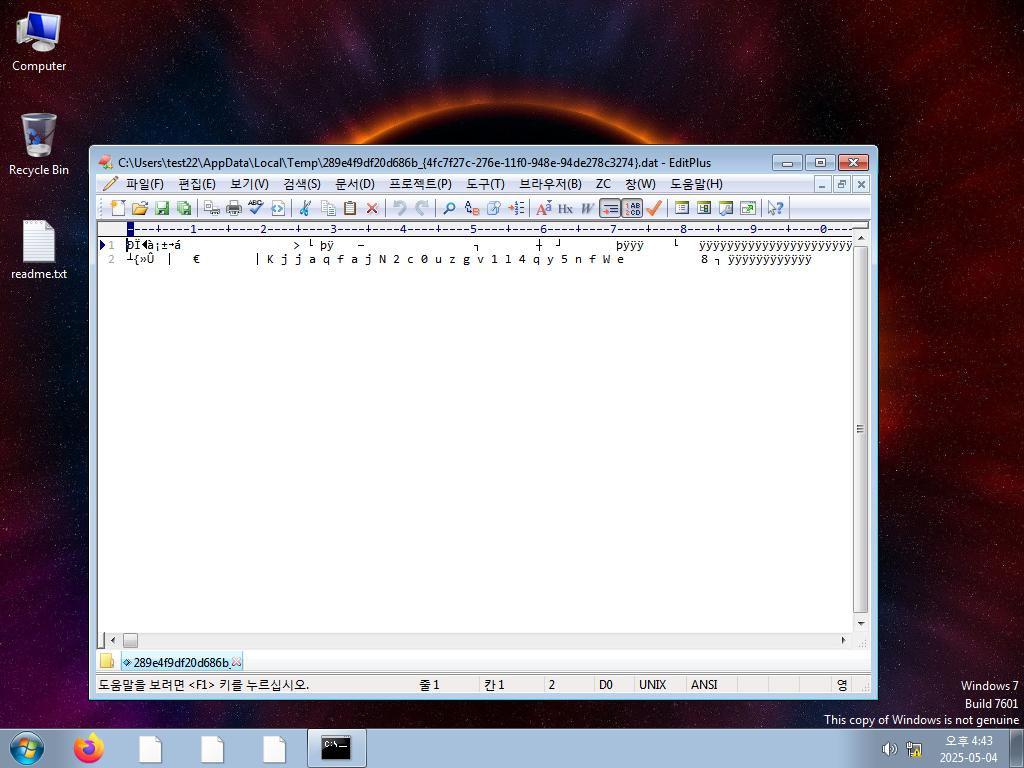Click the folder icon beside document tabs
The image size is (1024, 768).
106,661
